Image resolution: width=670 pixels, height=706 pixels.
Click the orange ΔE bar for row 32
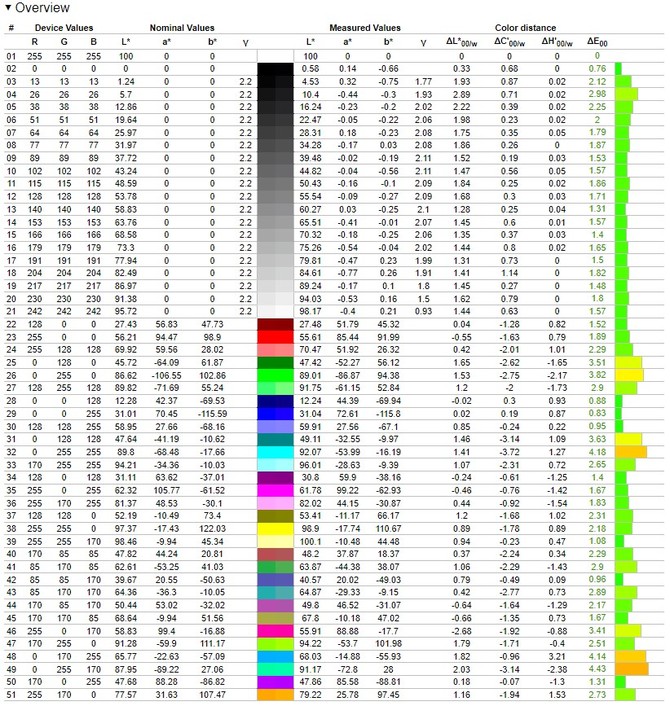631,452
